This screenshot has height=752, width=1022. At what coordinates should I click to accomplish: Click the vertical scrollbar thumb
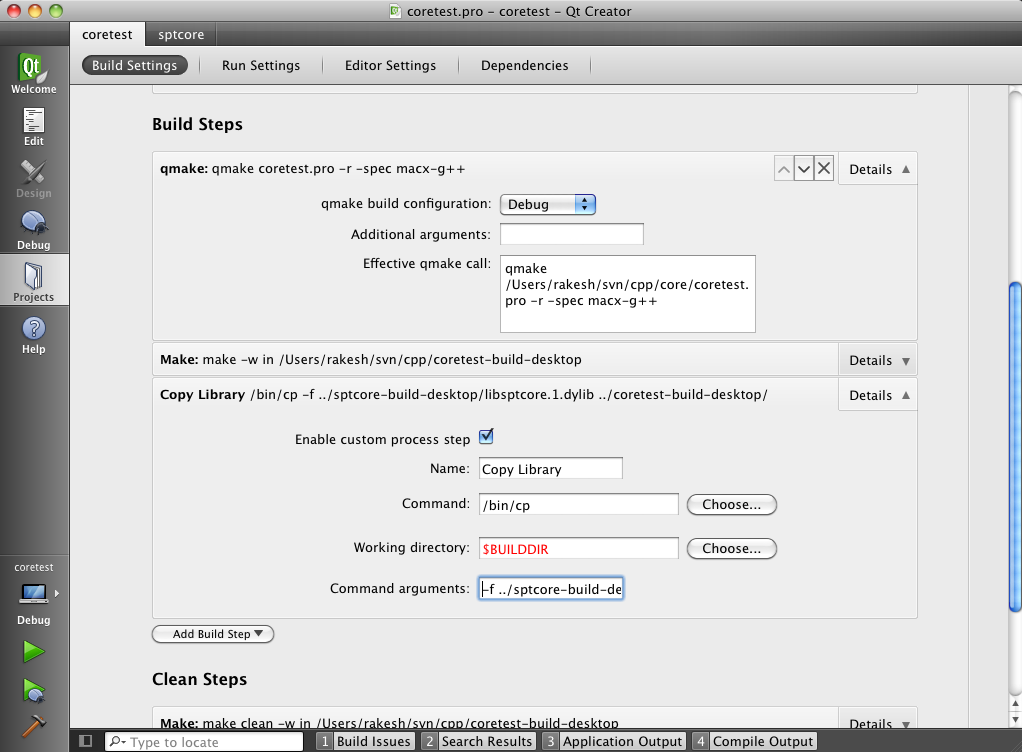point(1015,446)
